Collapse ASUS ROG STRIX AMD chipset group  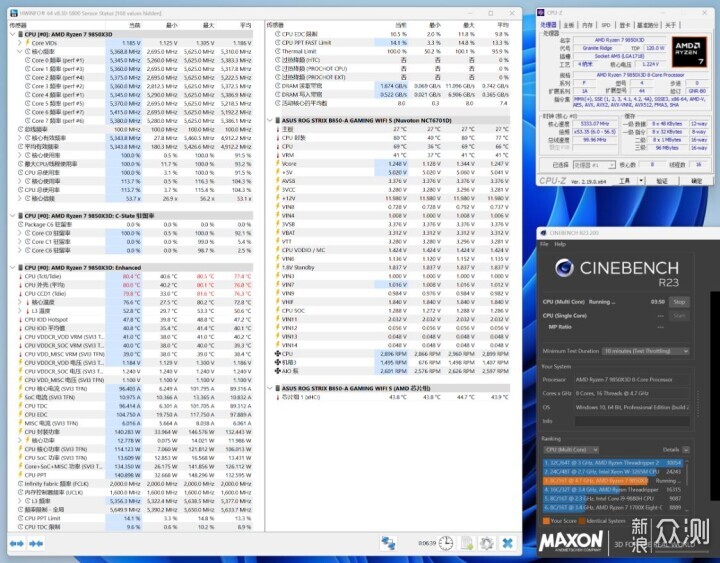[270, 388]
